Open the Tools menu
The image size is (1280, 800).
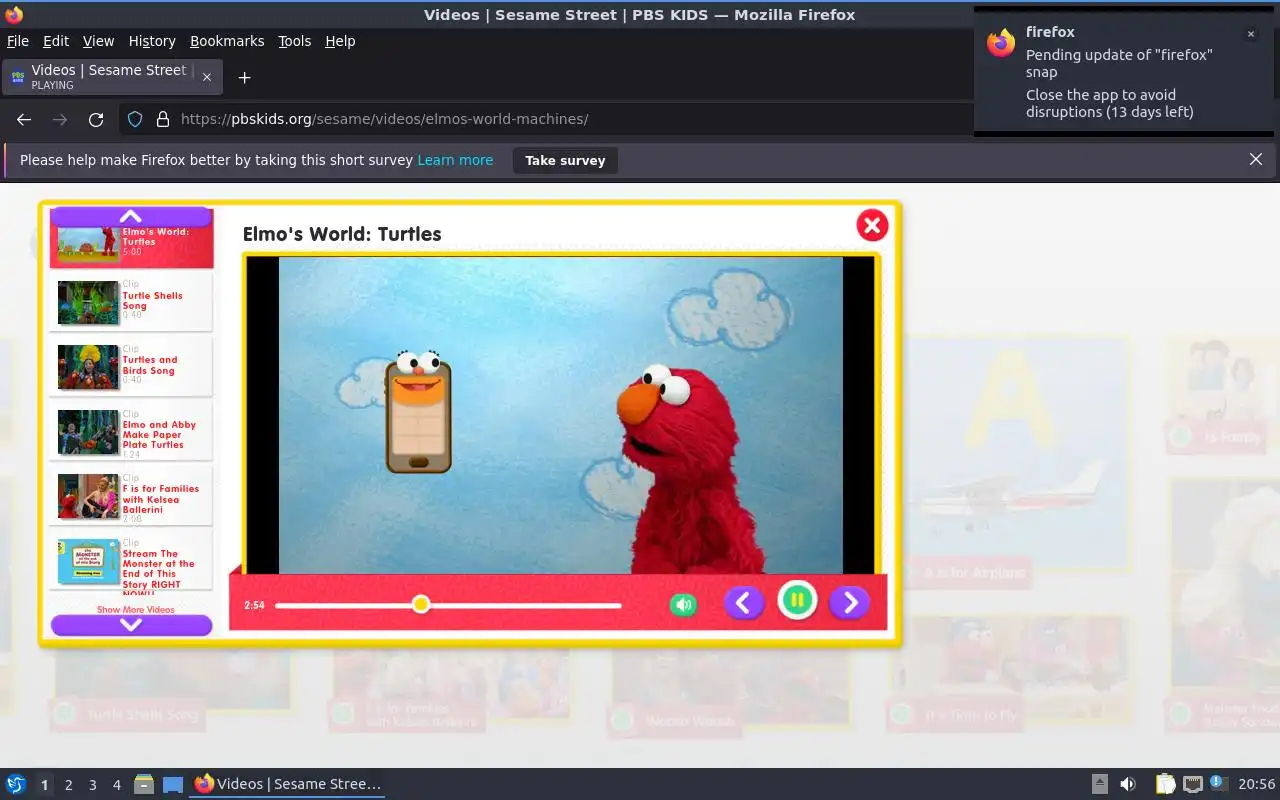pos(295,41)
